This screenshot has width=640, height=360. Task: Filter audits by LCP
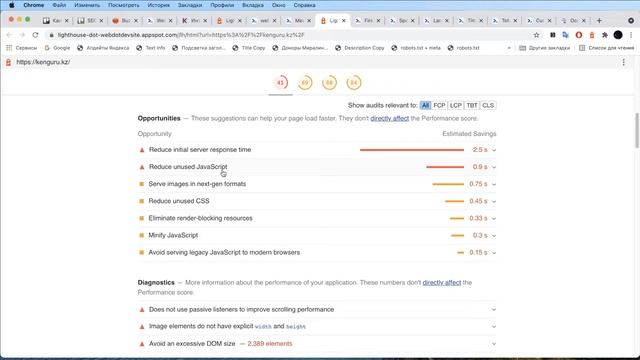pos(456,105)
